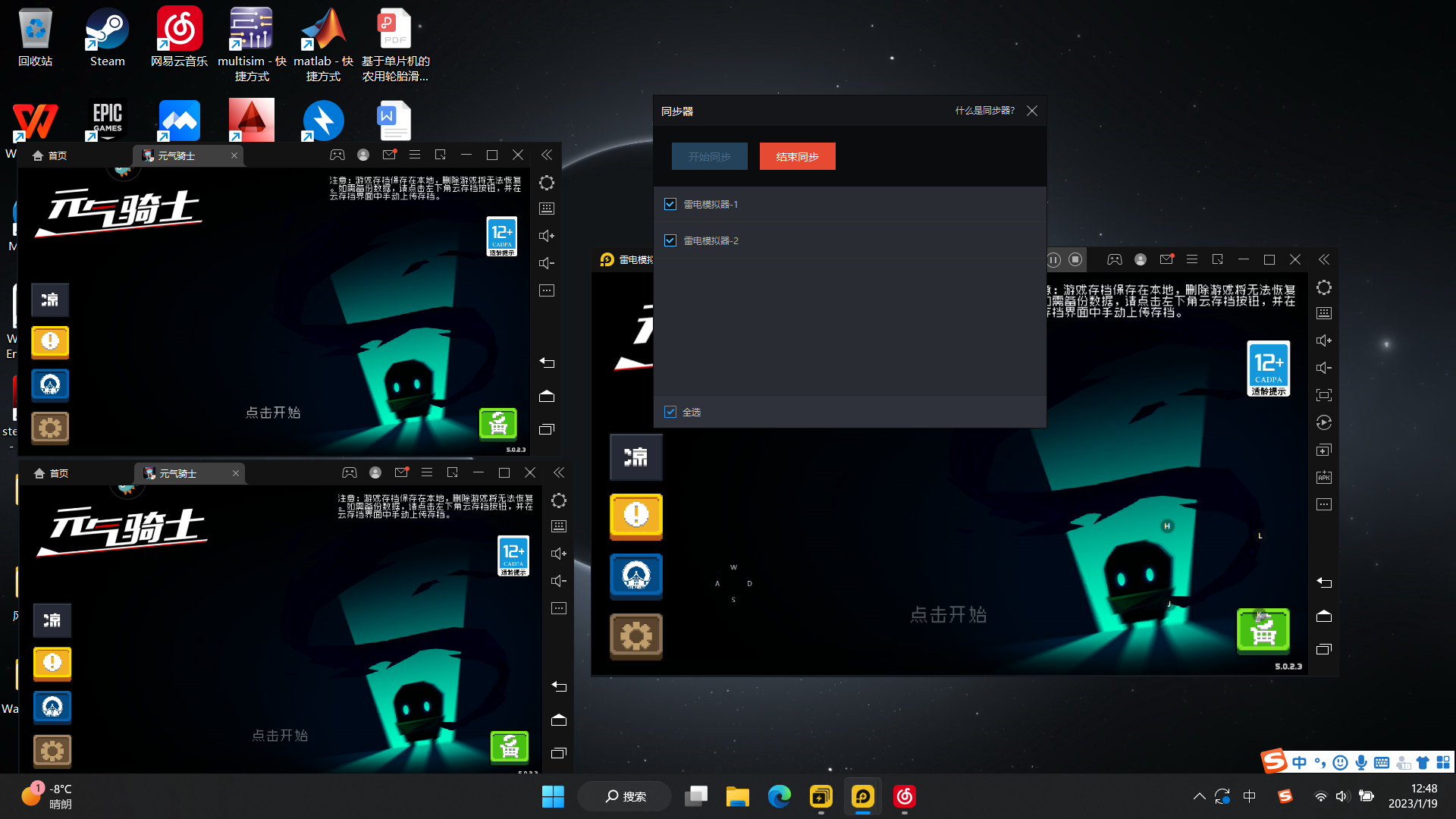Open hamburger menu in top-left emulator titlebar
The width and height of the screenshot is (1456, 819).
tap(415, 155)
